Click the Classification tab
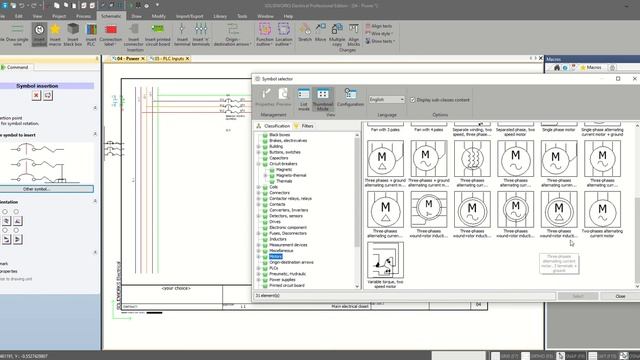This screenshot has width=640, height=360. click(x=273, y=126)
